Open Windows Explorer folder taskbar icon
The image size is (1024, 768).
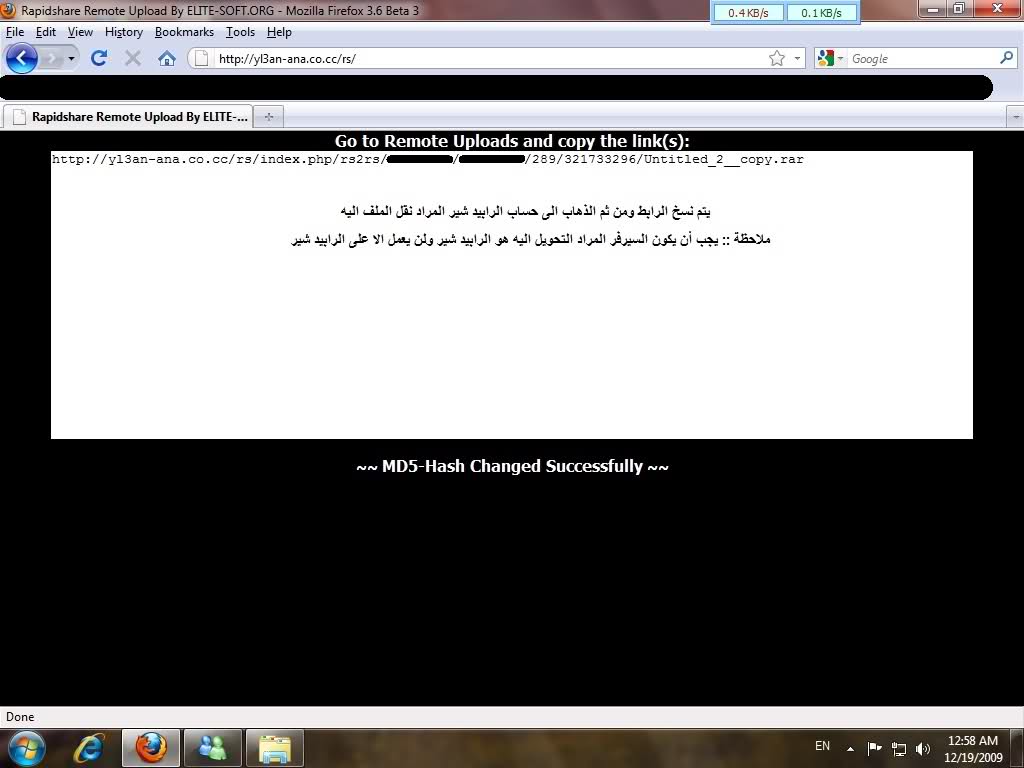(275, 748)
